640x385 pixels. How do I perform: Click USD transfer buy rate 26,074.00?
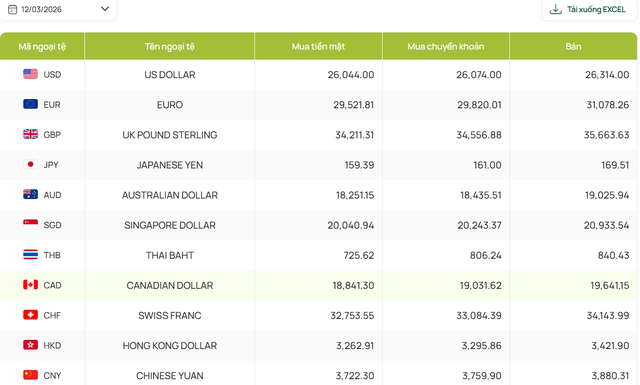(x=479, y=75)
